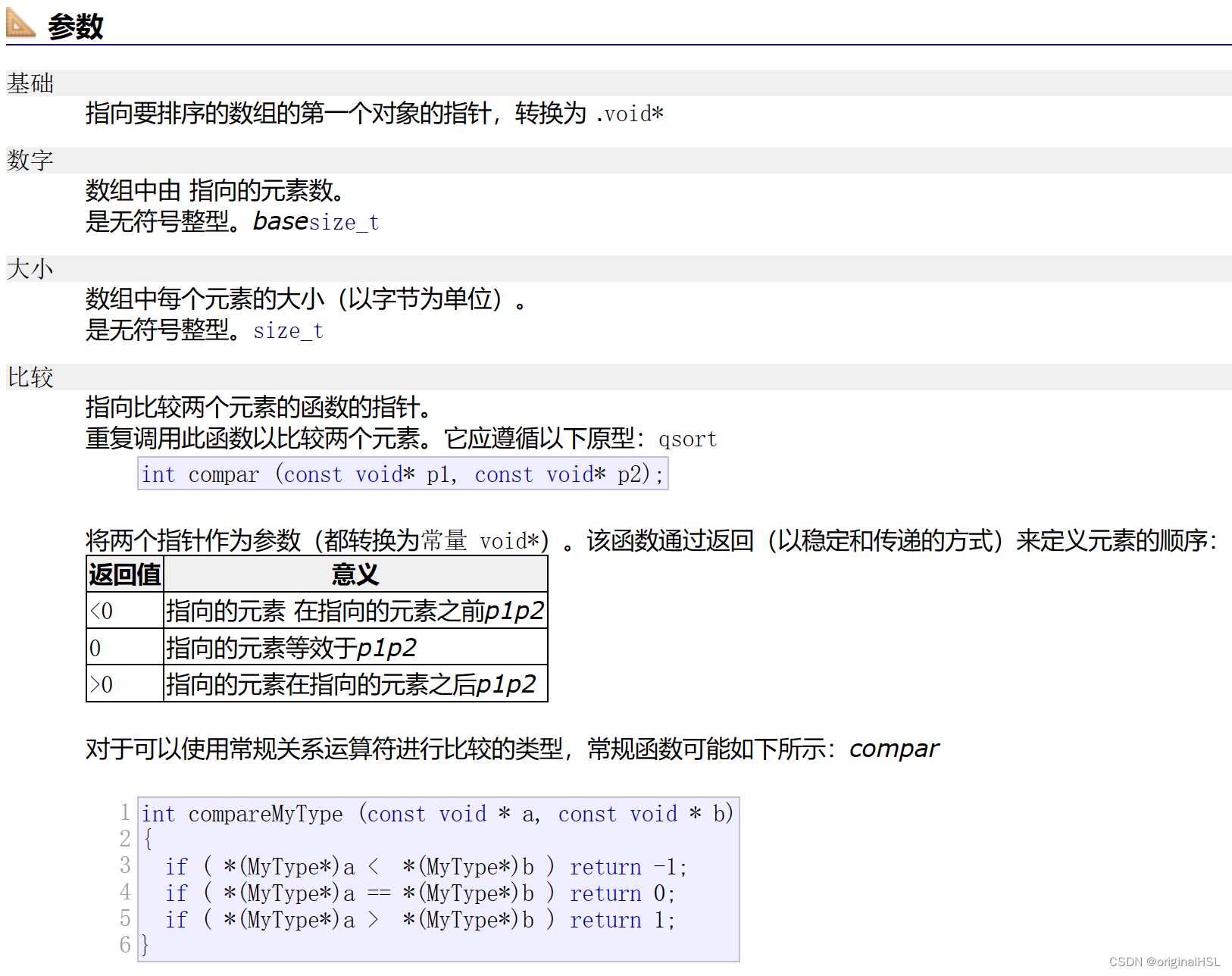Click the text 指向比较两个元素的函数的指针
This screenshot has height=976, width=1232.
[x=258, y=408]
